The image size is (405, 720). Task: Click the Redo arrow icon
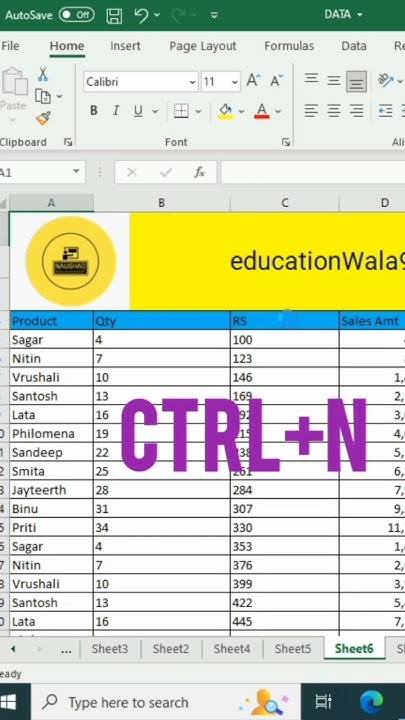178,16
